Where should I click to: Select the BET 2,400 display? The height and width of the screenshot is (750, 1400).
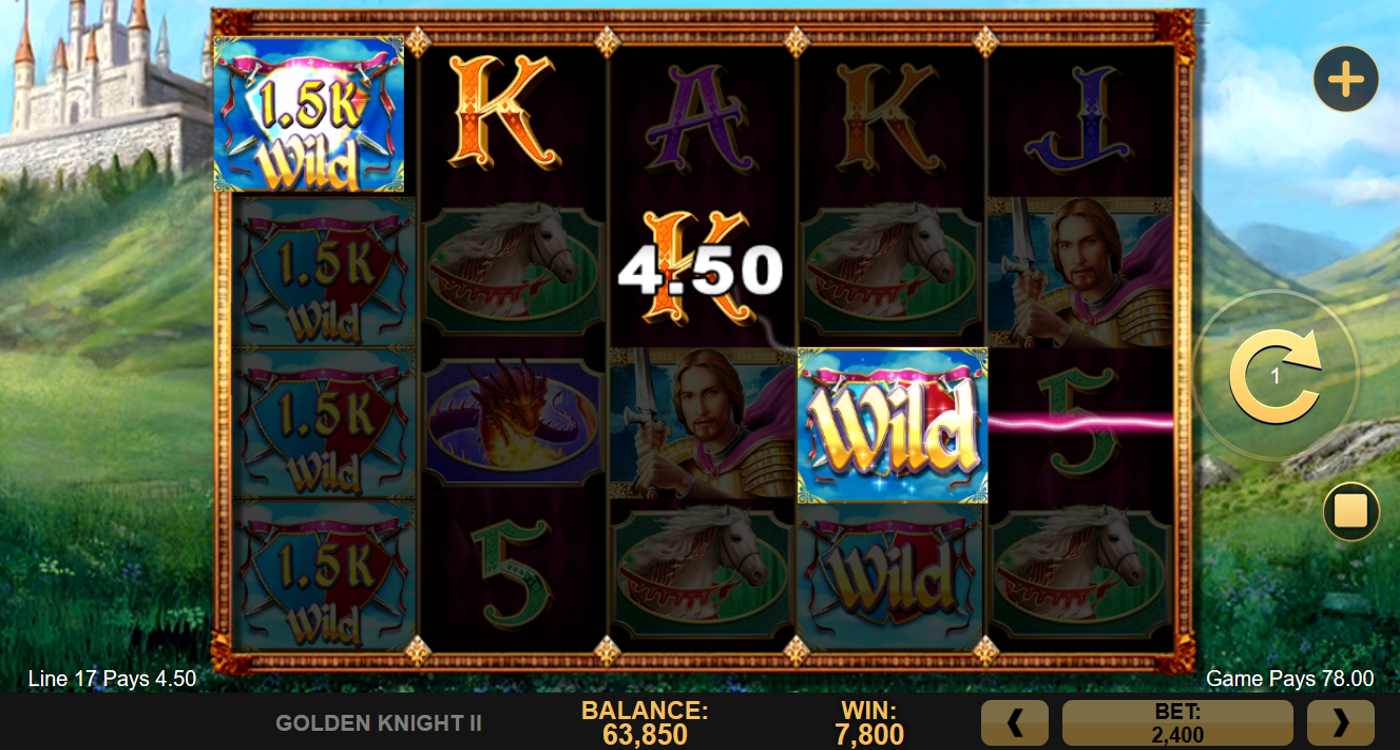click(x=1177, y=722)
